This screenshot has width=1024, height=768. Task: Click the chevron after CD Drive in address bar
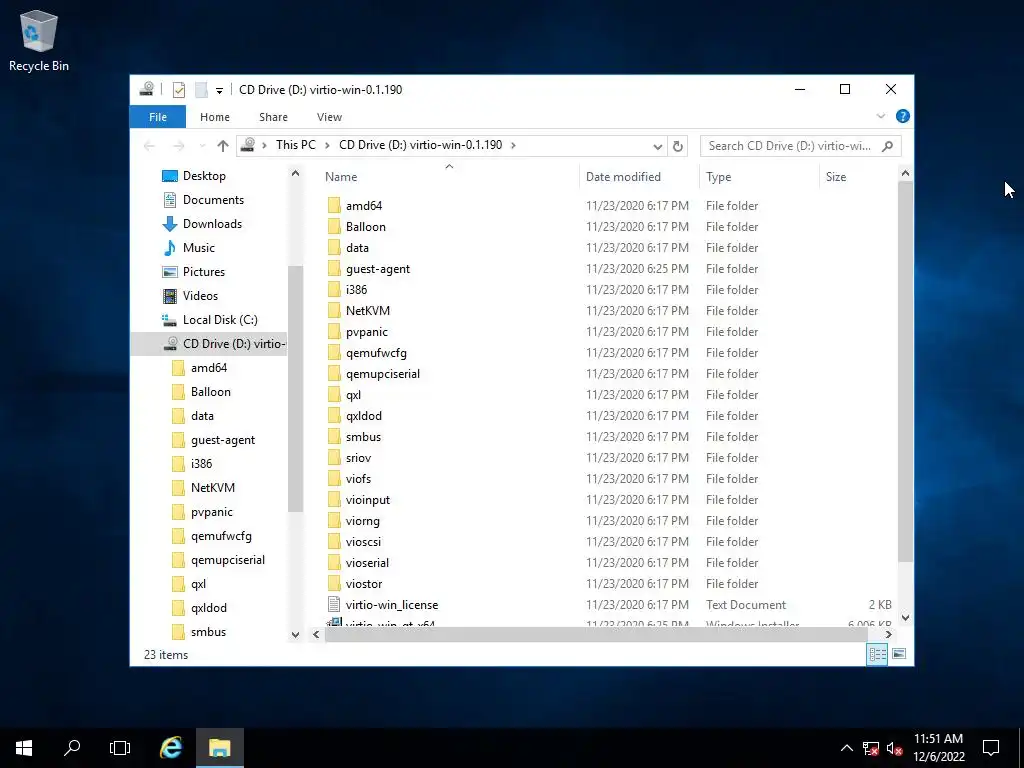513,145
